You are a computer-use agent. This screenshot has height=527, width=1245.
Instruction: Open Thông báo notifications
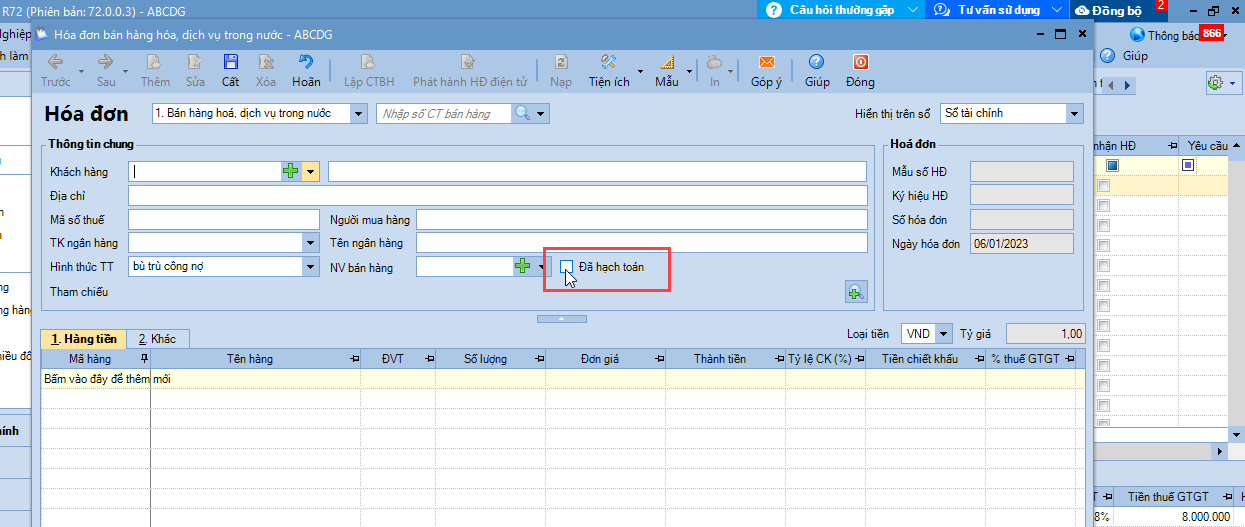tap(1176, 35)
